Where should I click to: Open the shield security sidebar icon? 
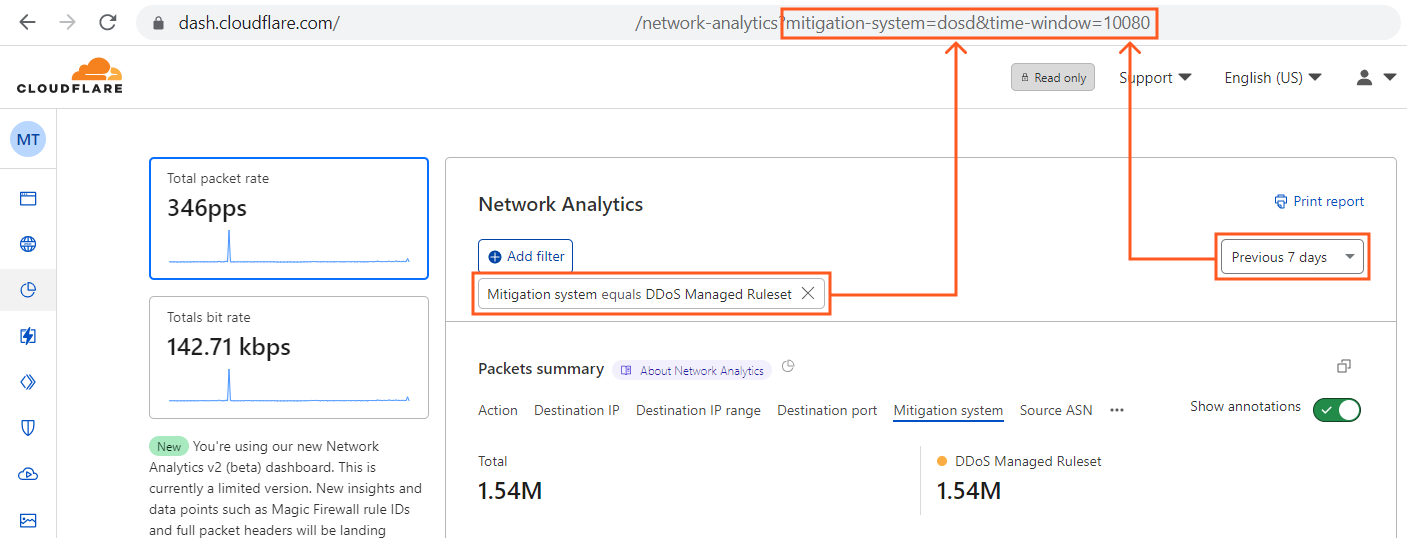pos(28,428)
